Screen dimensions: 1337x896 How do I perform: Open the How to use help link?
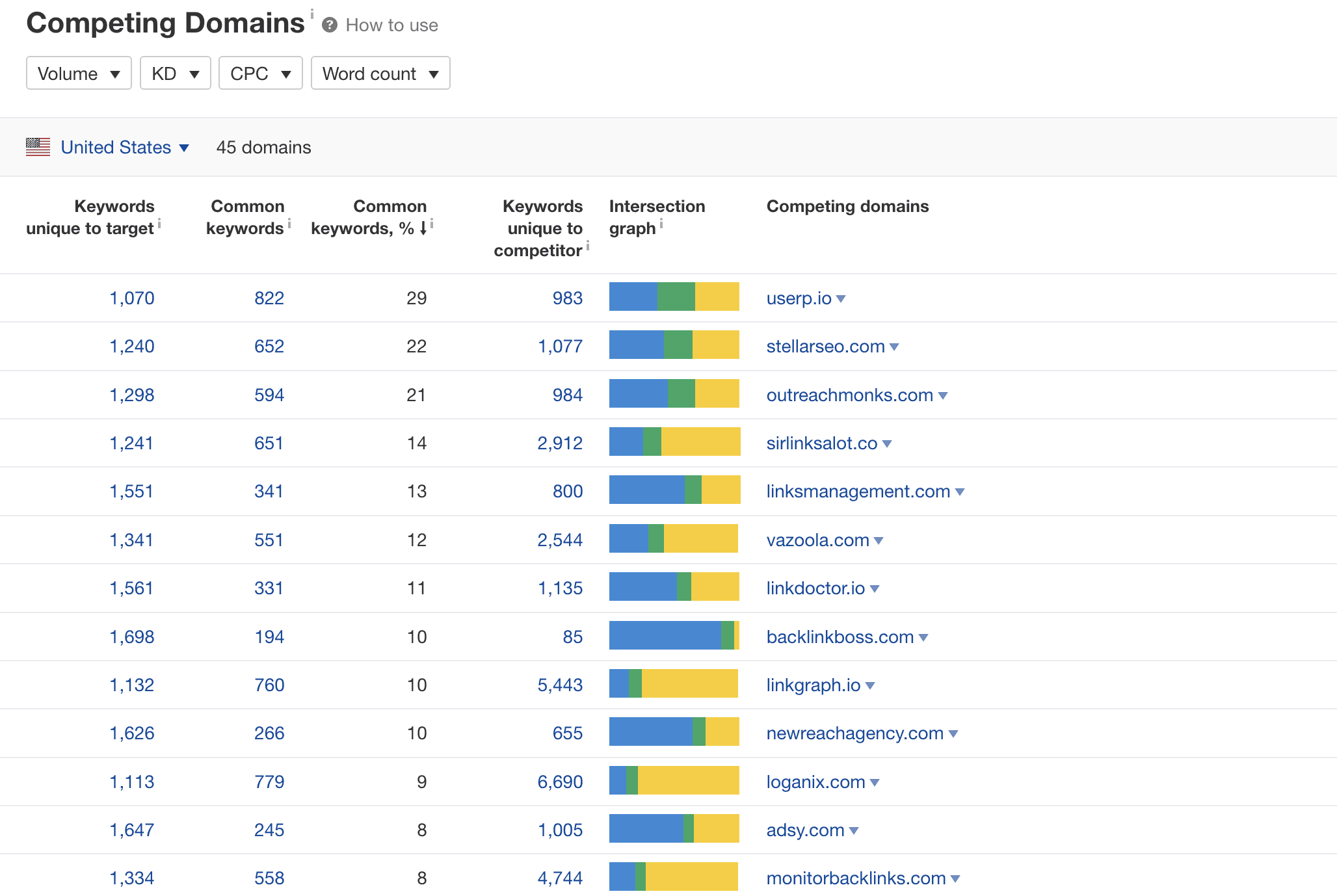pos(391,25)
